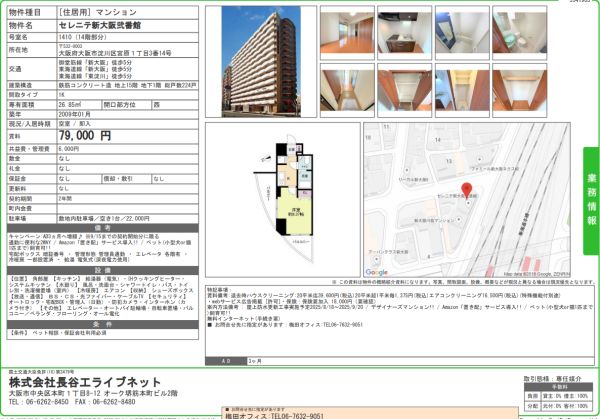Click the empty 町内会費 value cell
This screenshot has width=600, height=419.
point(128,209)
